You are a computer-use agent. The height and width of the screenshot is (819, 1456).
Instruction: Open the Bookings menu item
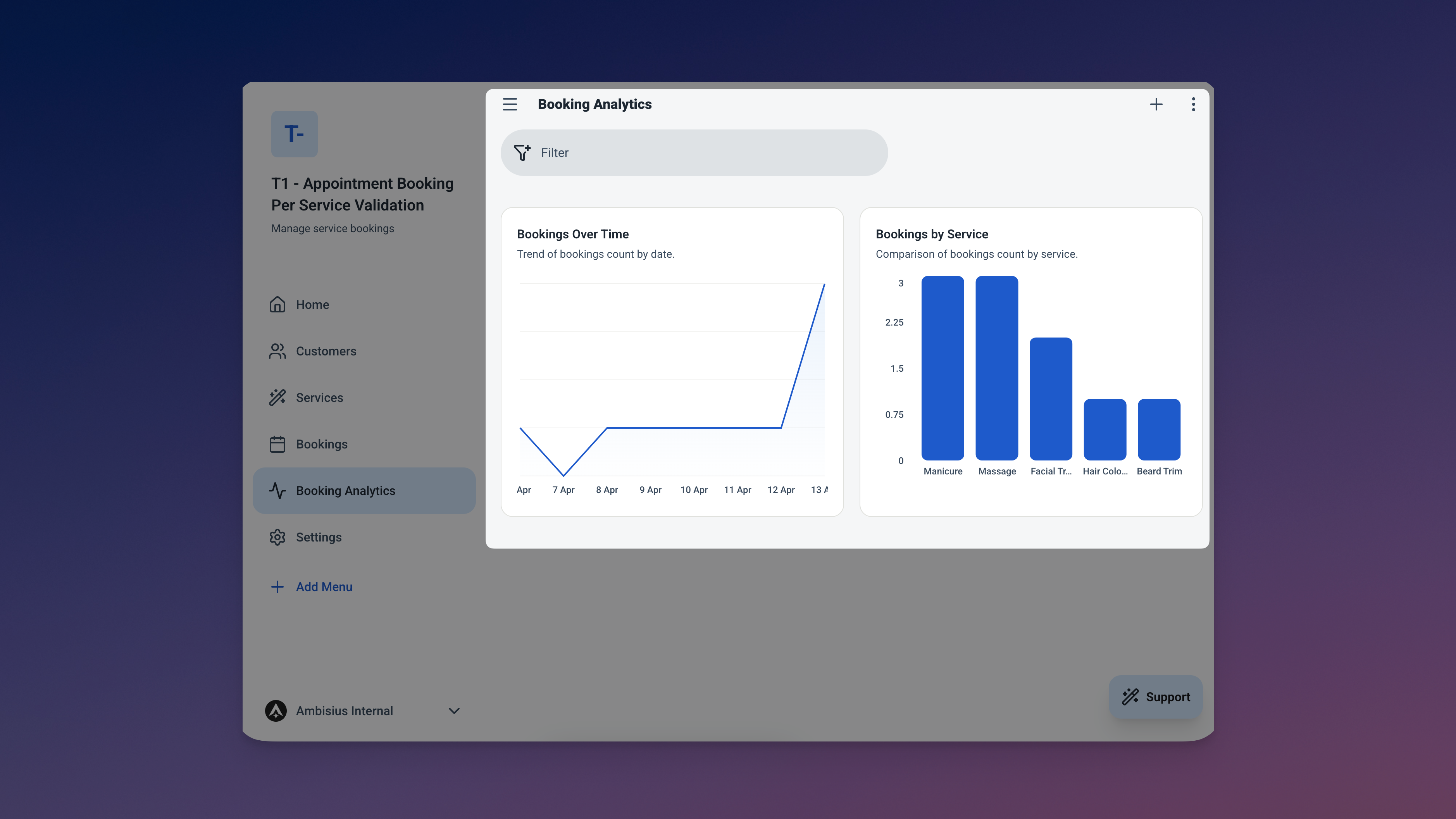[322, 444]
